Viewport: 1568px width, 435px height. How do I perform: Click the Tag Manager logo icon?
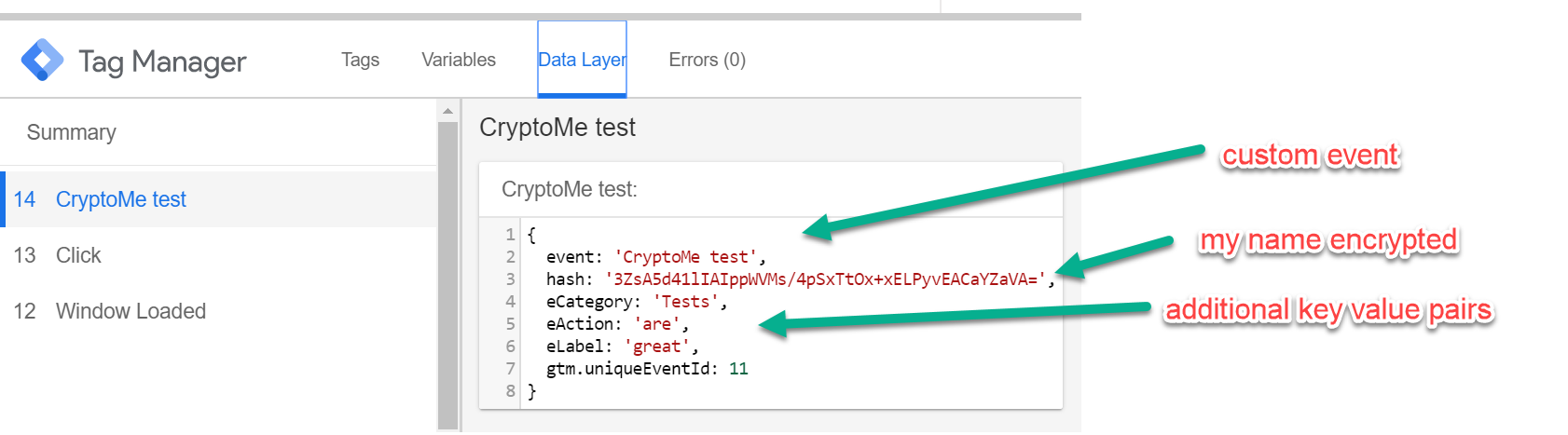click(x=42, y=61)
